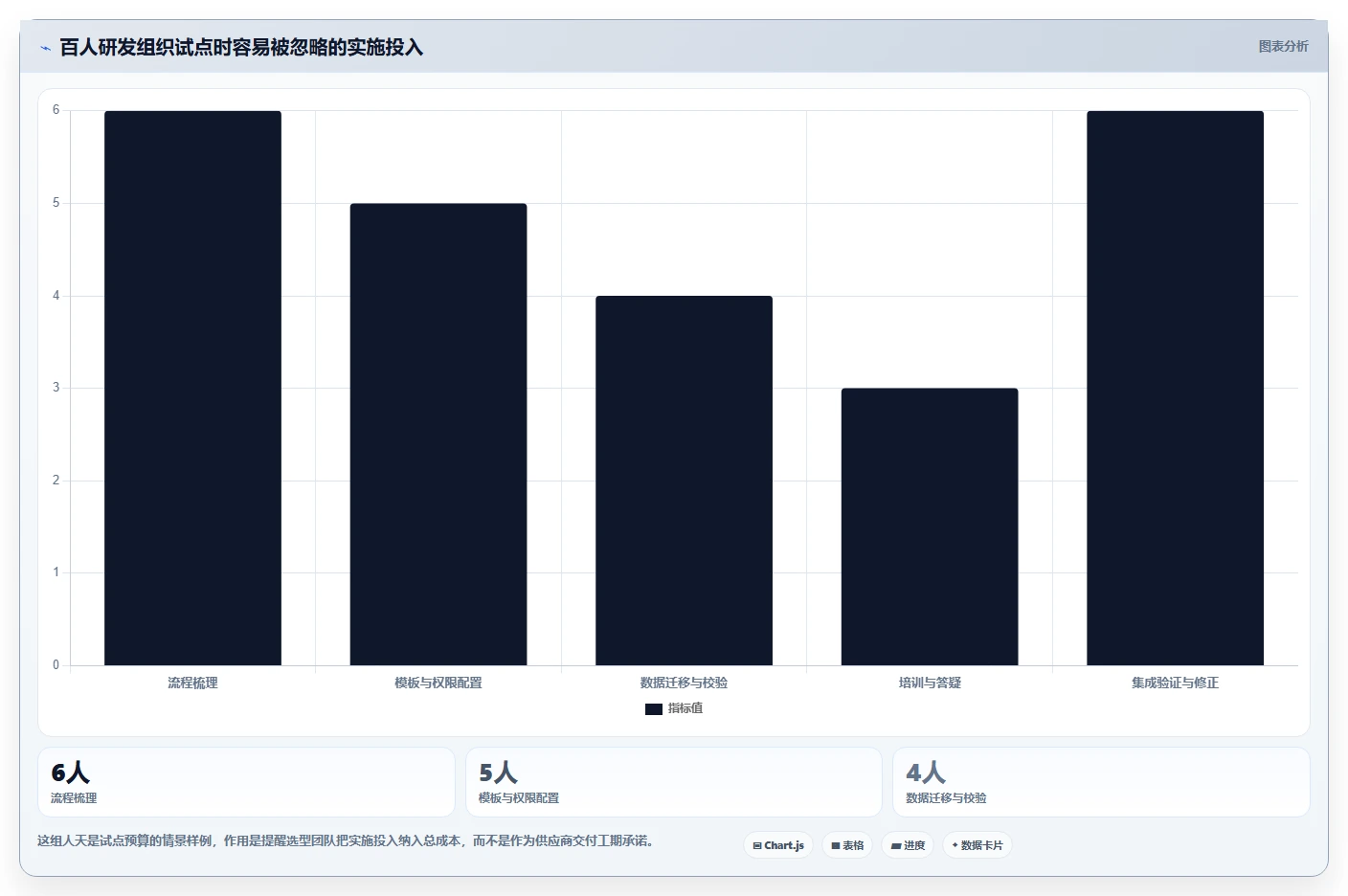Open the 6人 流程梳理 stat card
1348x896 pixels.
tap(246, 782)
